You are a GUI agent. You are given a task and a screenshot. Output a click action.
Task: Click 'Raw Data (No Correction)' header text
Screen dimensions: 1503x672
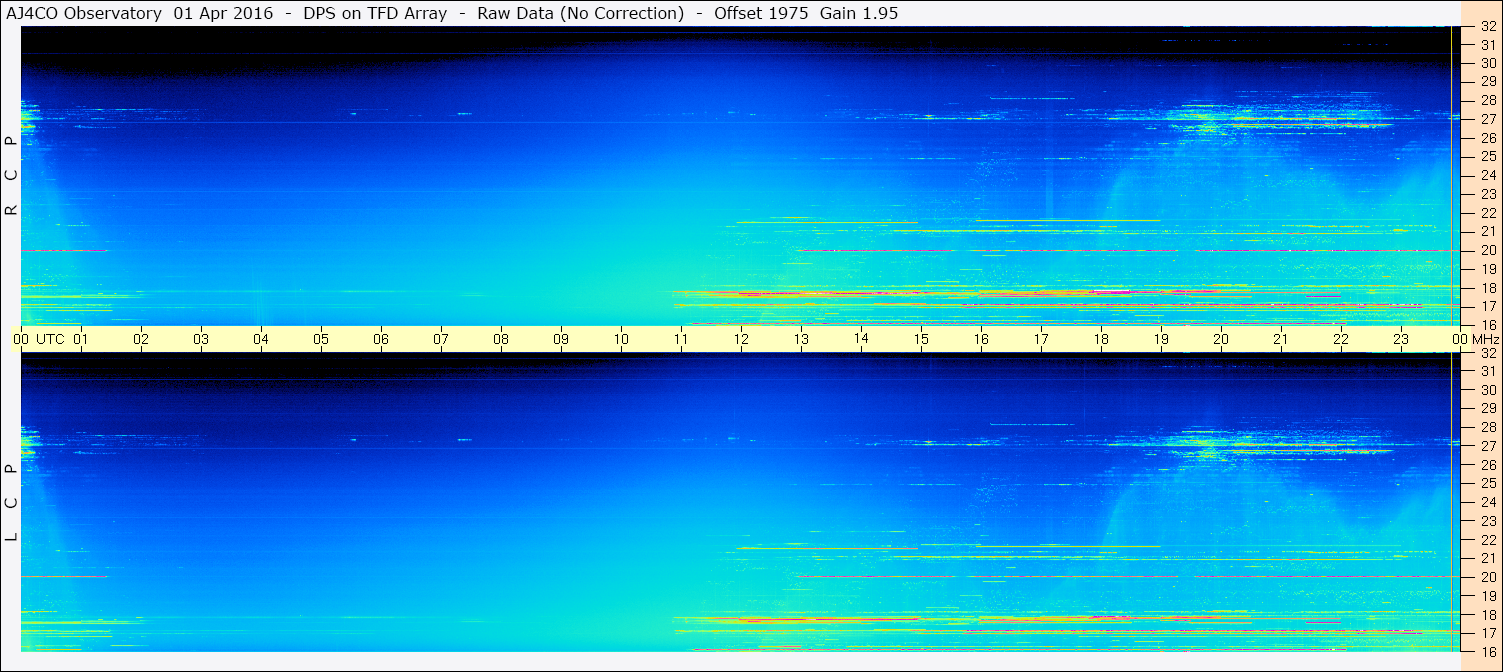581,13
